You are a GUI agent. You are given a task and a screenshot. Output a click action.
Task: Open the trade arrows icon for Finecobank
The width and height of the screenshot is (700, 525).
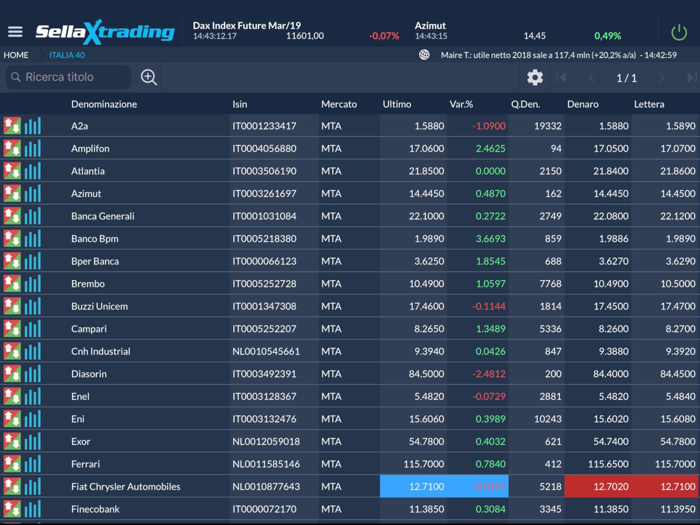[12, 509]
